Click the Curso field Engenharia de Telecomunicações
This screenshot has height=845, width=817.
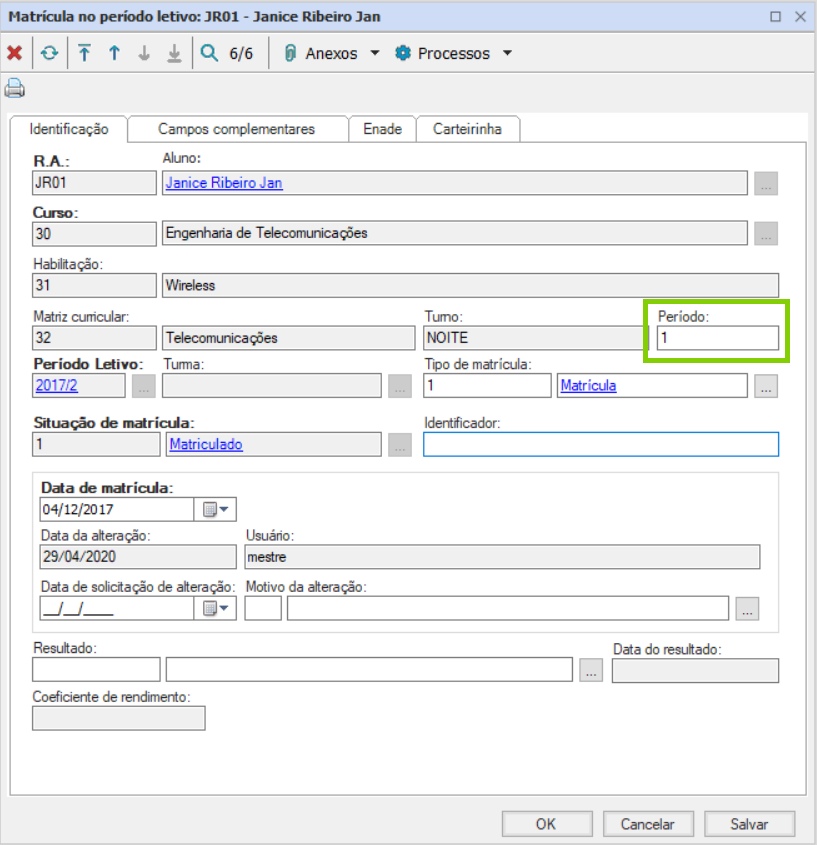pos(455,233)
